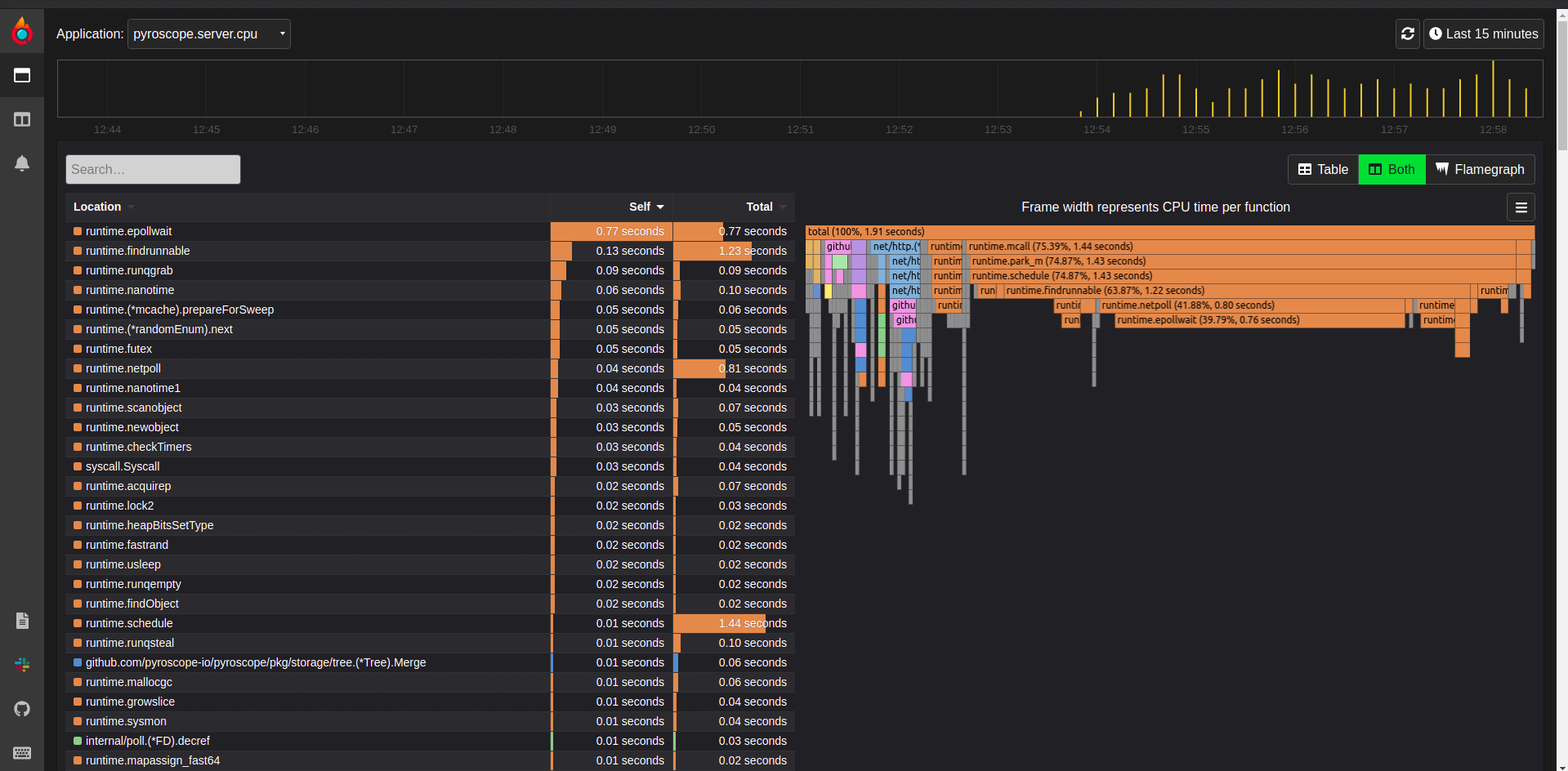Open the Application dropdown
The image size is (1568, 771).
pos(208,33)
